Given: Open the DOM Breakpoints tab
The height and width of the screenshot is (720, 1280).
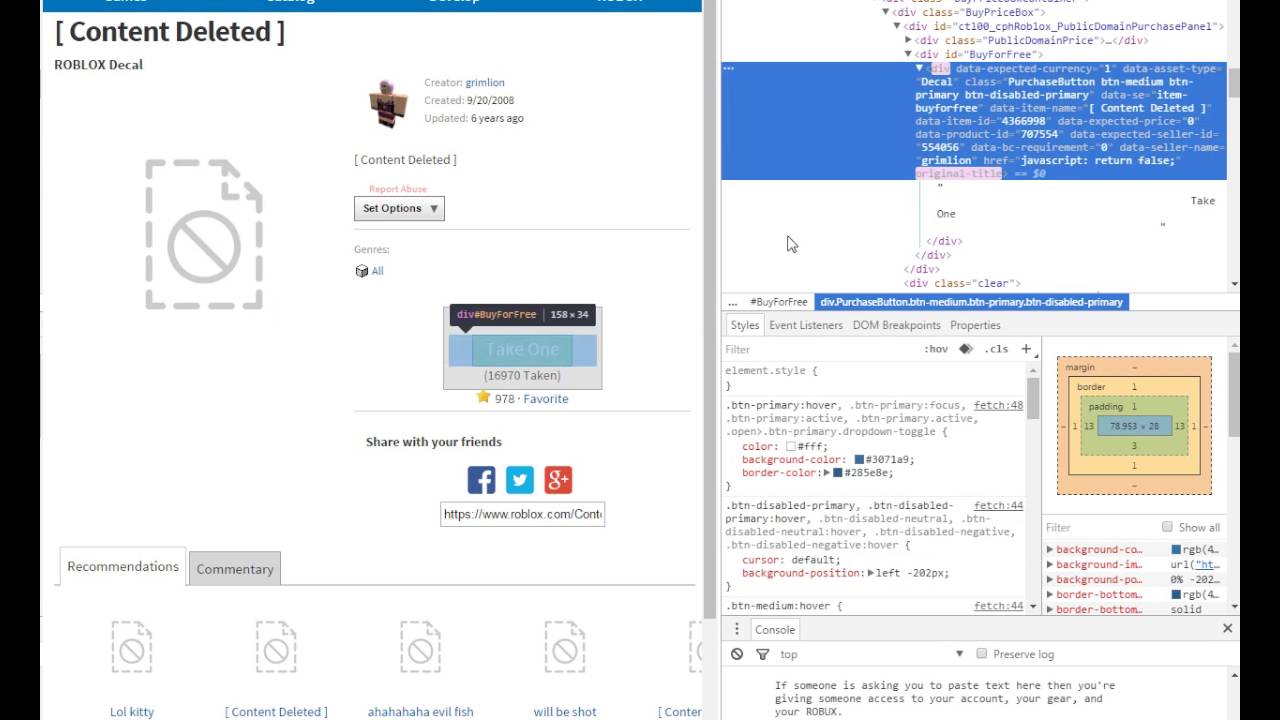Looking at the screenshot, I should [x=896, y=325].
